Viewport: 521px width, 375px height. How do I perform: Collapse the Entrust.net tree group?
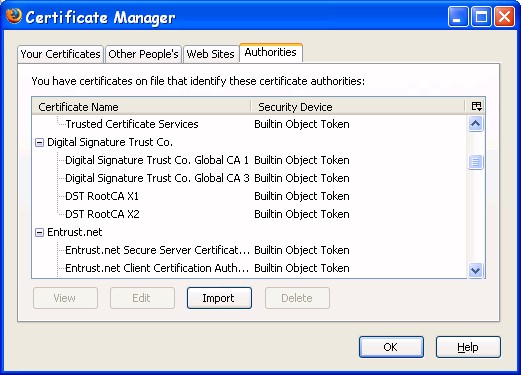[x=39, y=232]
